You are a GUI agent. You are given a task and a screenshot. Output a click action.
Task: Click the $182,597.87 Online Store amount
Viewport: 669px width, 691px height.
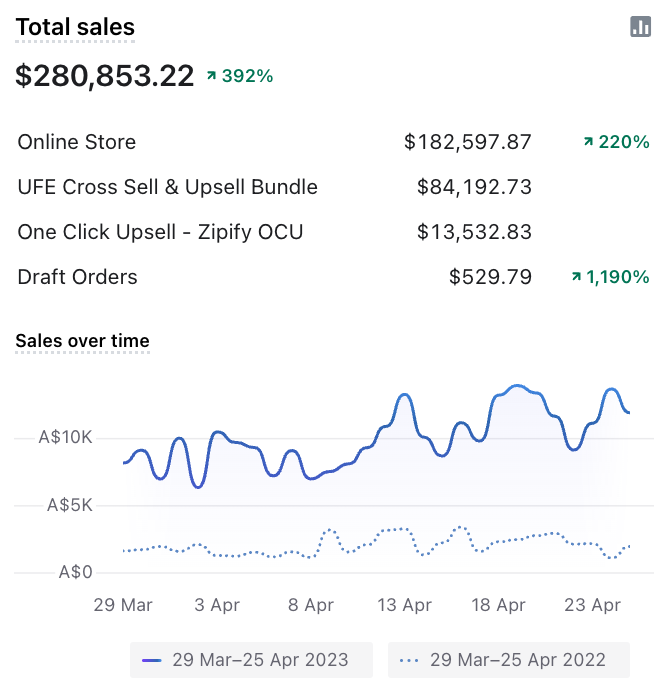[x=468, y=142]
